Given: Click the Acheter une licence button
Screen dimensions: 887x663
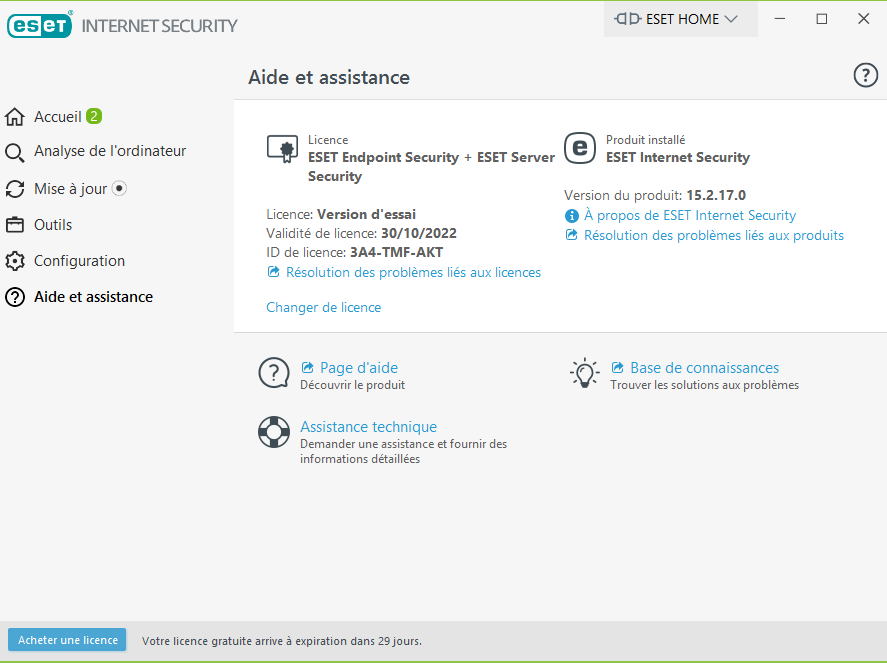Looking at the screenshot, I should (67, 640).
